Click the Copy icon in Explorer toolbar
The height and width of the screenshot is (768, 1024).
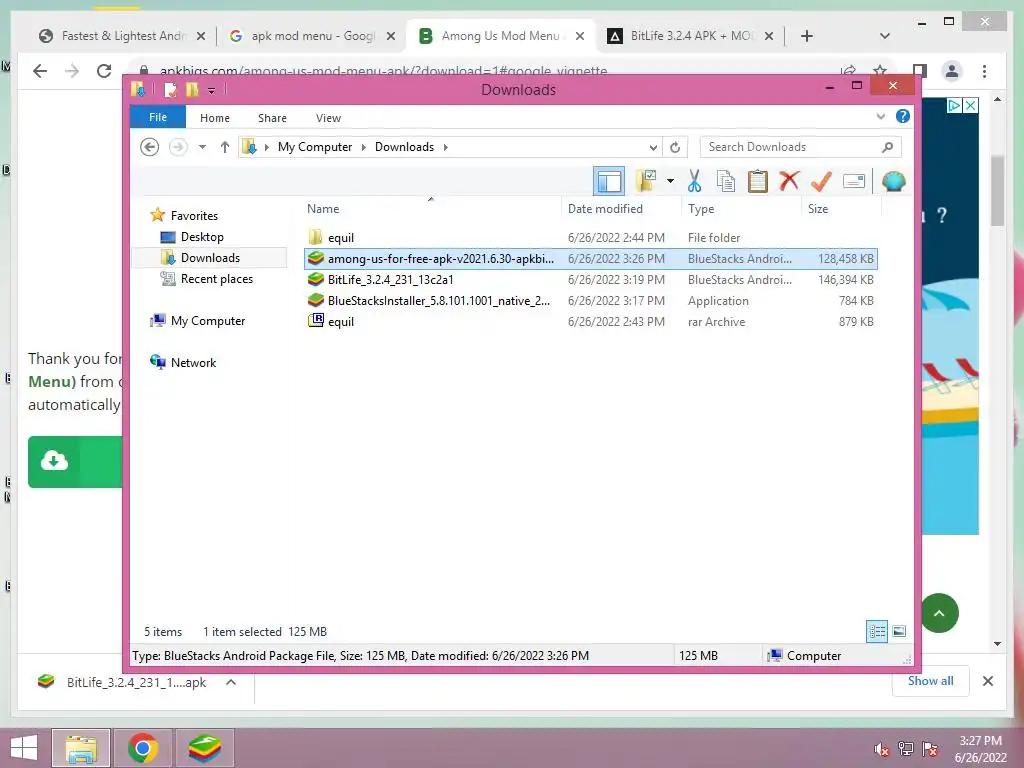point(726,181)
